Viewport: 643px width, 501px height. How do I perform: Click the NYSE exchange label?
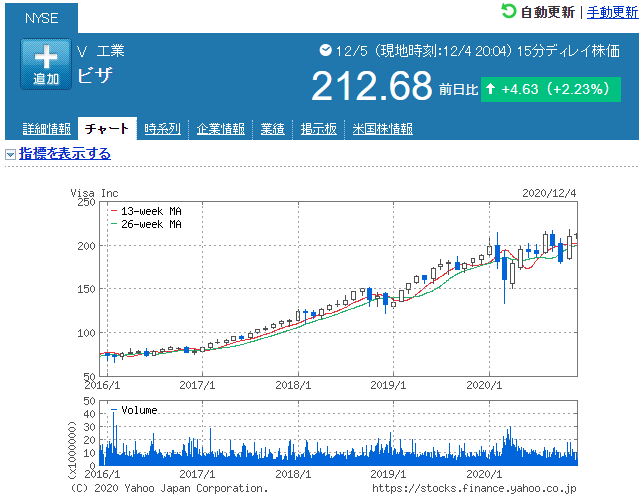[41, 18]
